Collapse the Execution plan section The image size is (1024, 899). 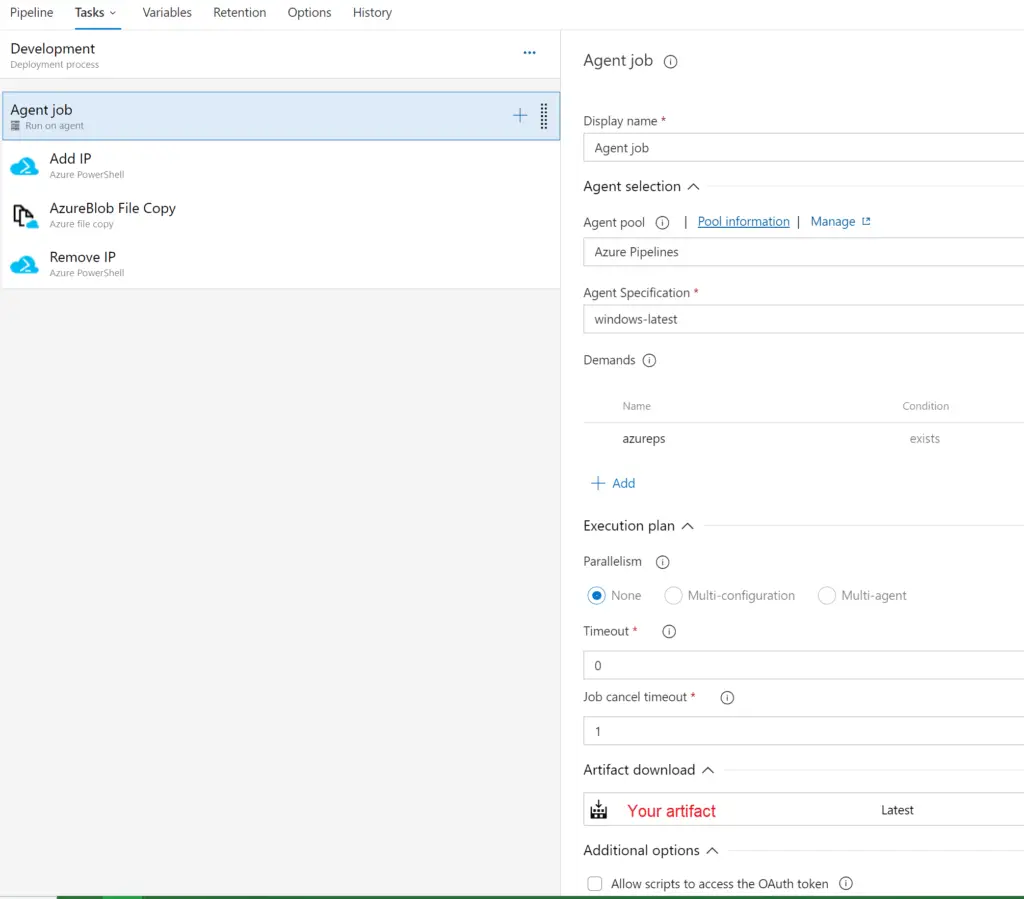(x=690, y=525)
